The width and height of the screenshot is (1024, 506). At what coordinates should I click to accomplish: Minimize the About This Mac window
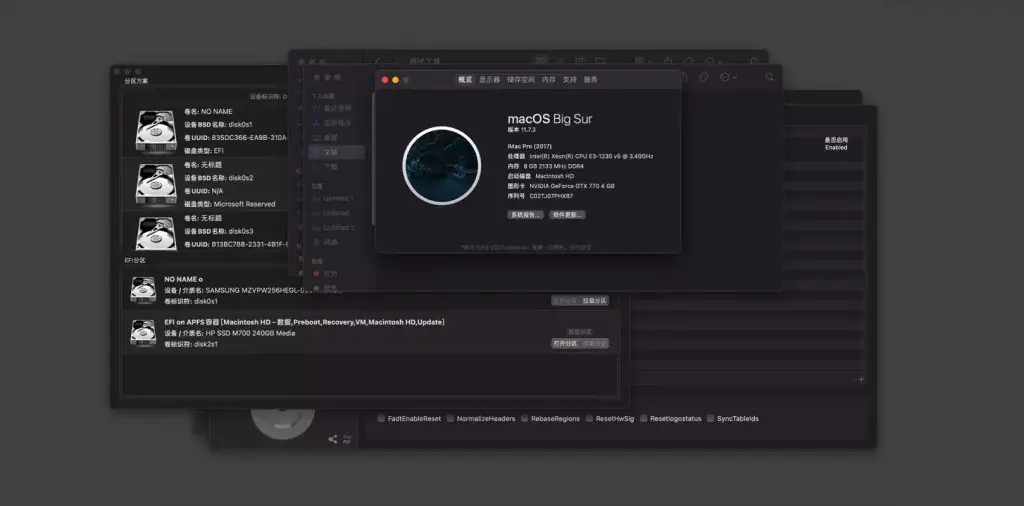tap(395, 80)
